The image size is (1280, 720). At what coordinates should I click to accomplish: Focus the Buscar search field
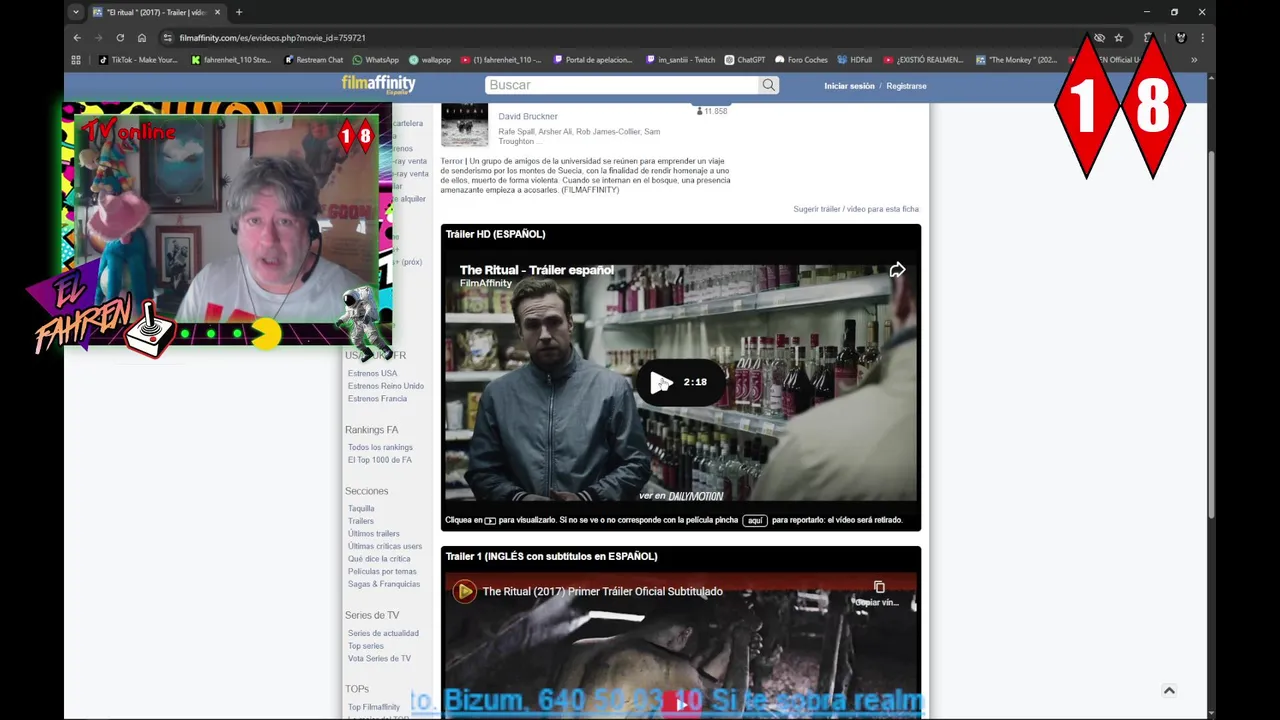click(x=622, y=85)
